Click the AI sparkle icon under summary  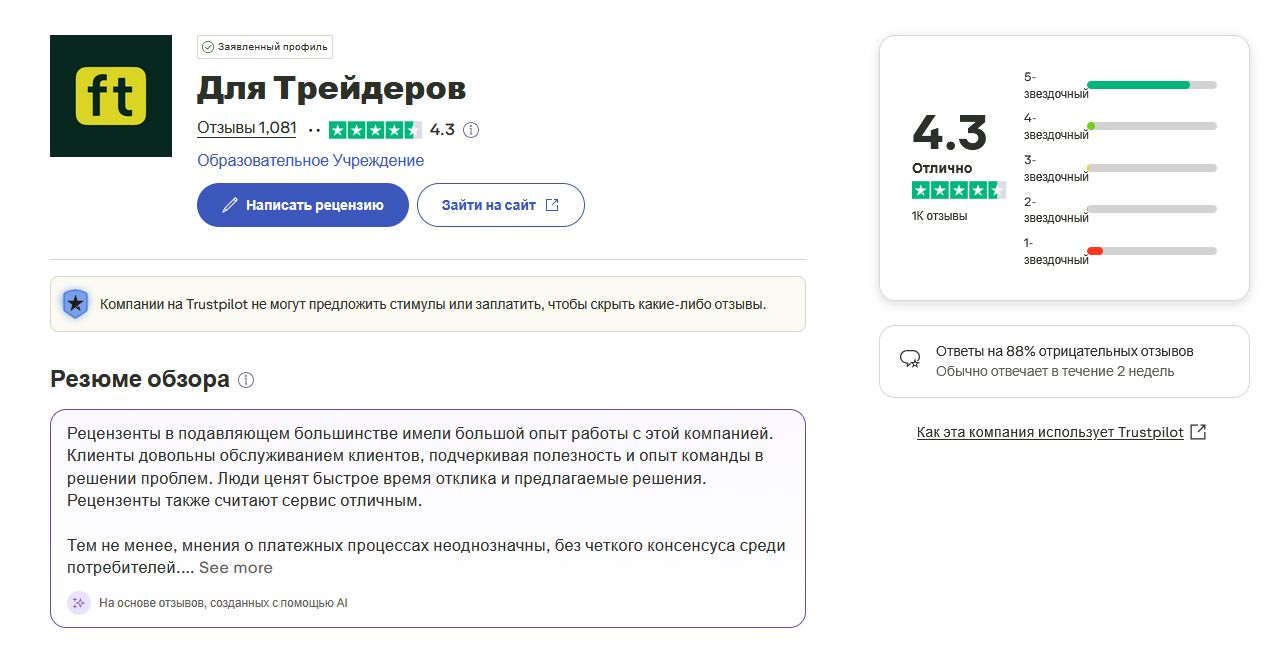(x=79, y=603)
